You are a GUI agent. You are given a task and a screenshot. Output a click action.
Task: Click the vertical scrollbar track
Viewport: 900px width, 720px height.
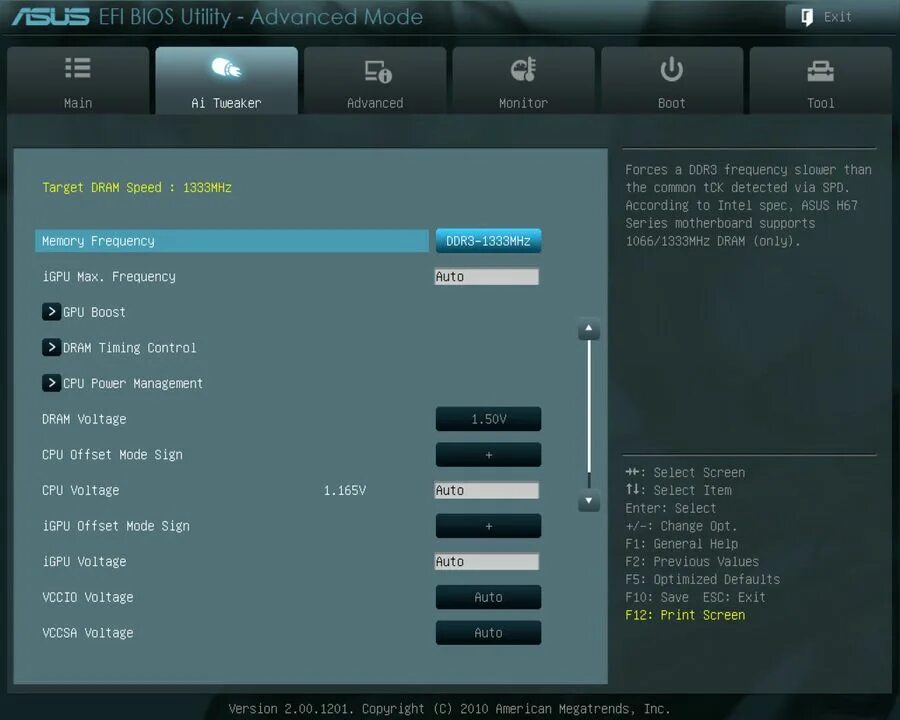pos(588,414)
